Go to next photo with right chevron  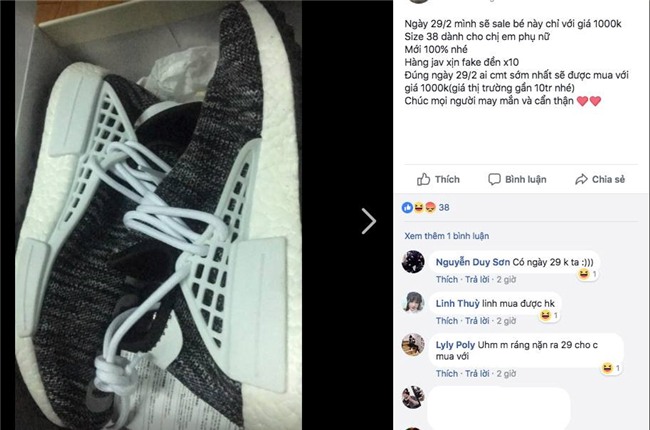pos(369,221)
